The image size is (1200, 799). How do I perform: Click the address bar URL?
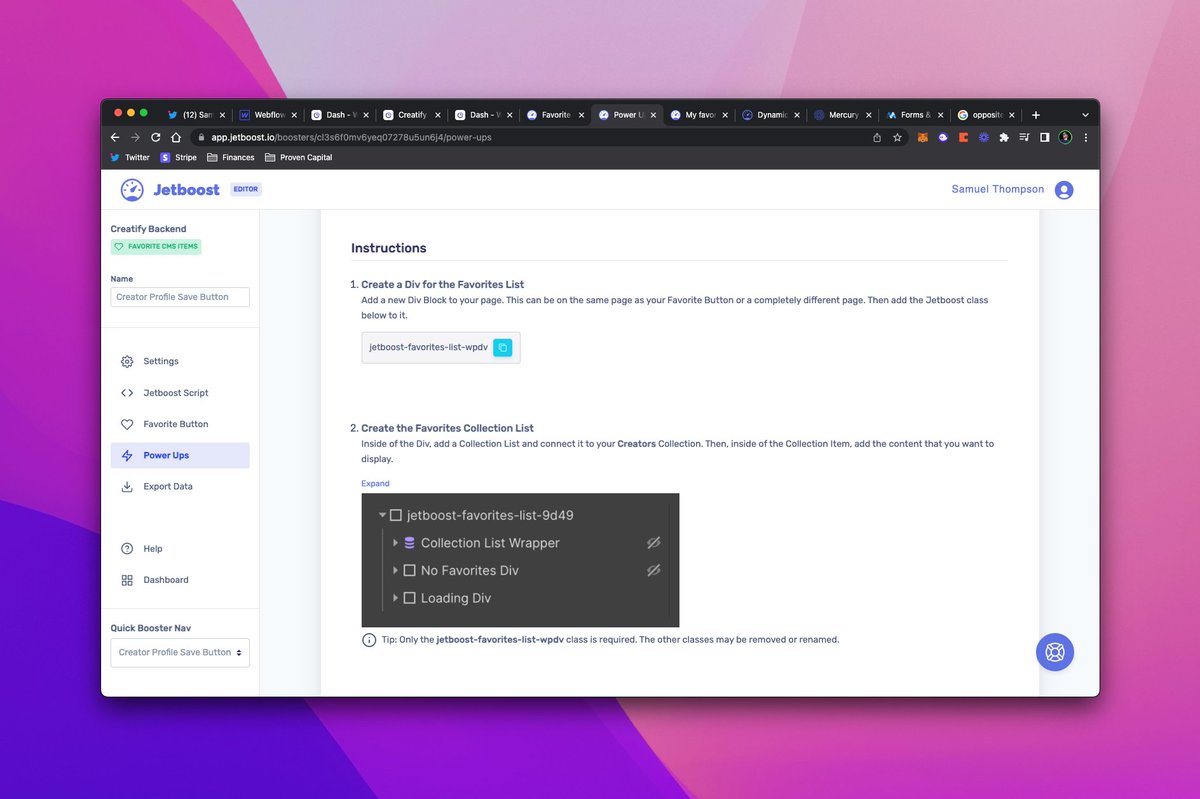point(349,137)
